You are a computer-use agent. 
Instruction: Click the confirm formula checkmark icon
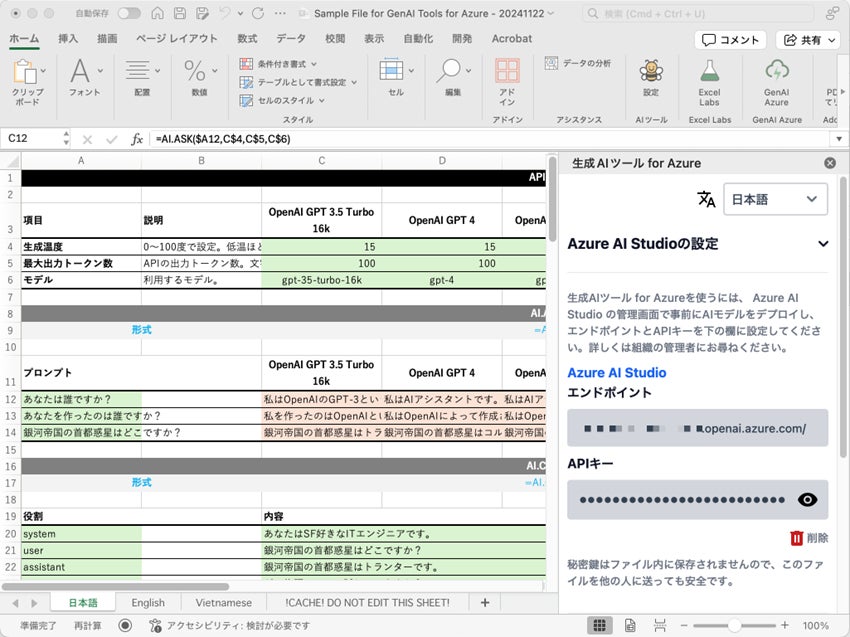(112, 139)
